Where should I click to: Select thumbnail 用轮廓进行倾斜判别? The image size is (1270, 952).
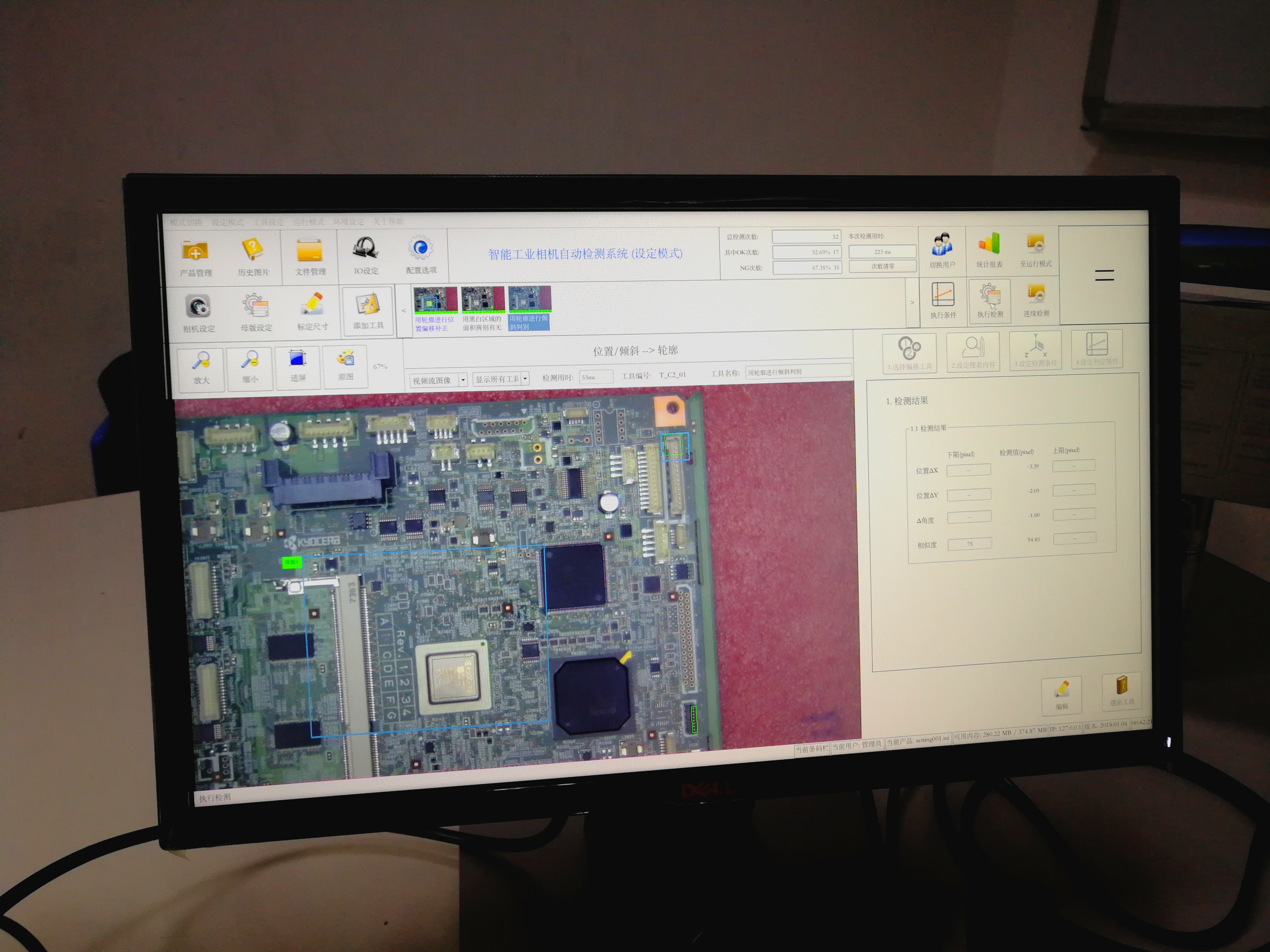[x=529, y=308]
